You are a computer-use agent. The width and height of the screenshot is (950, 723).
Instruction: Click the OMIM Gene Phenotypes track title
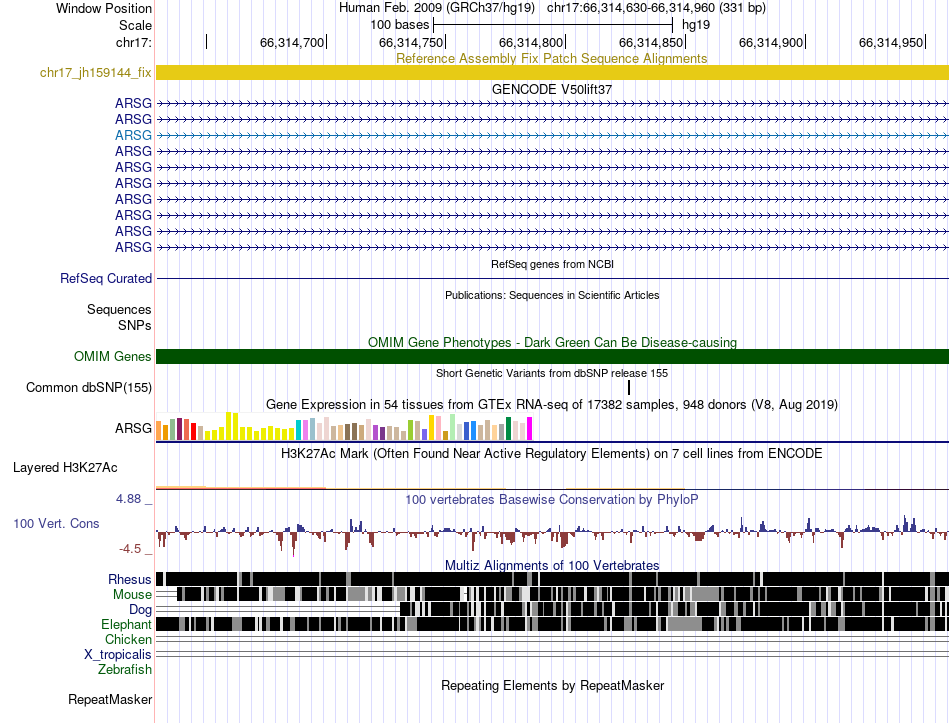pyautogui.click(x=552, y=342)
